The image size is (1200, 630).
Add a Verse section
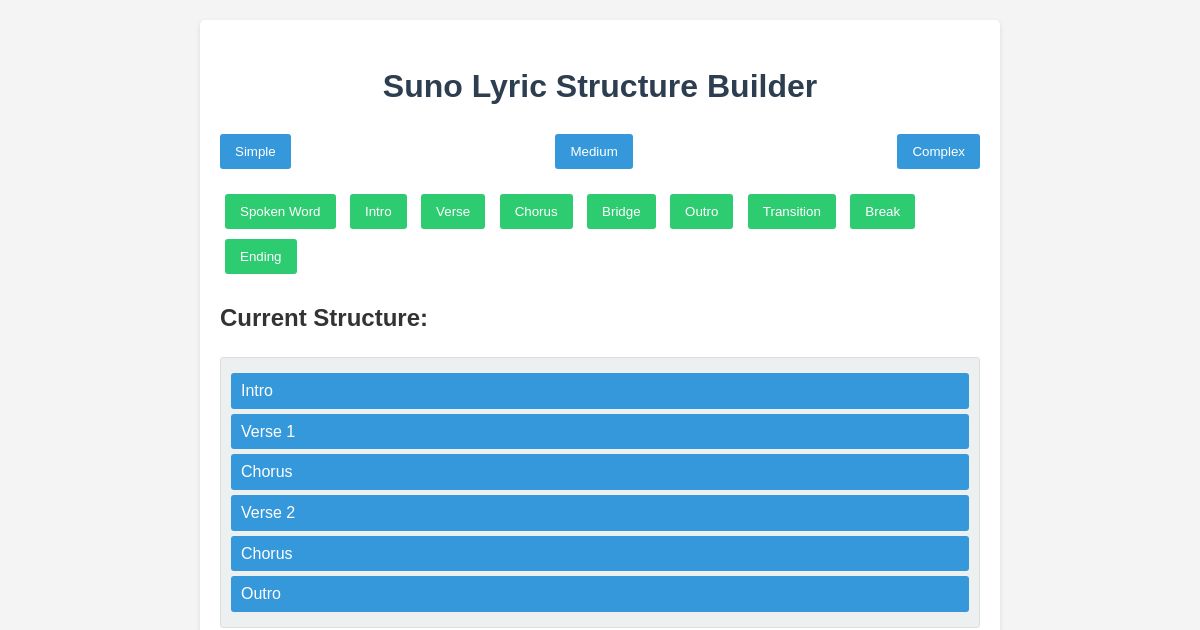[x=453, y=211]
